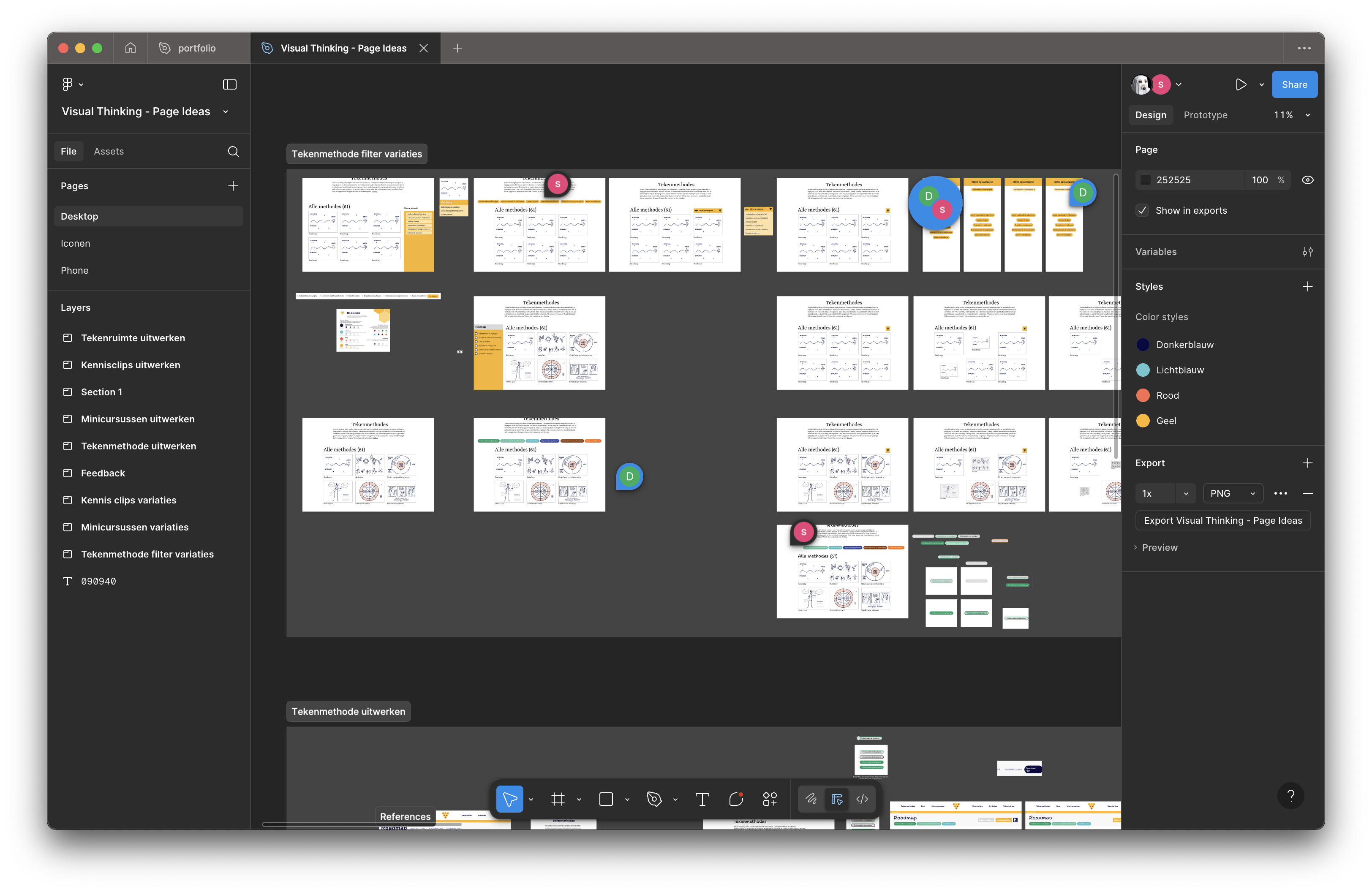
Task: Open export options three-dot menu
Action: point(1280,493)
